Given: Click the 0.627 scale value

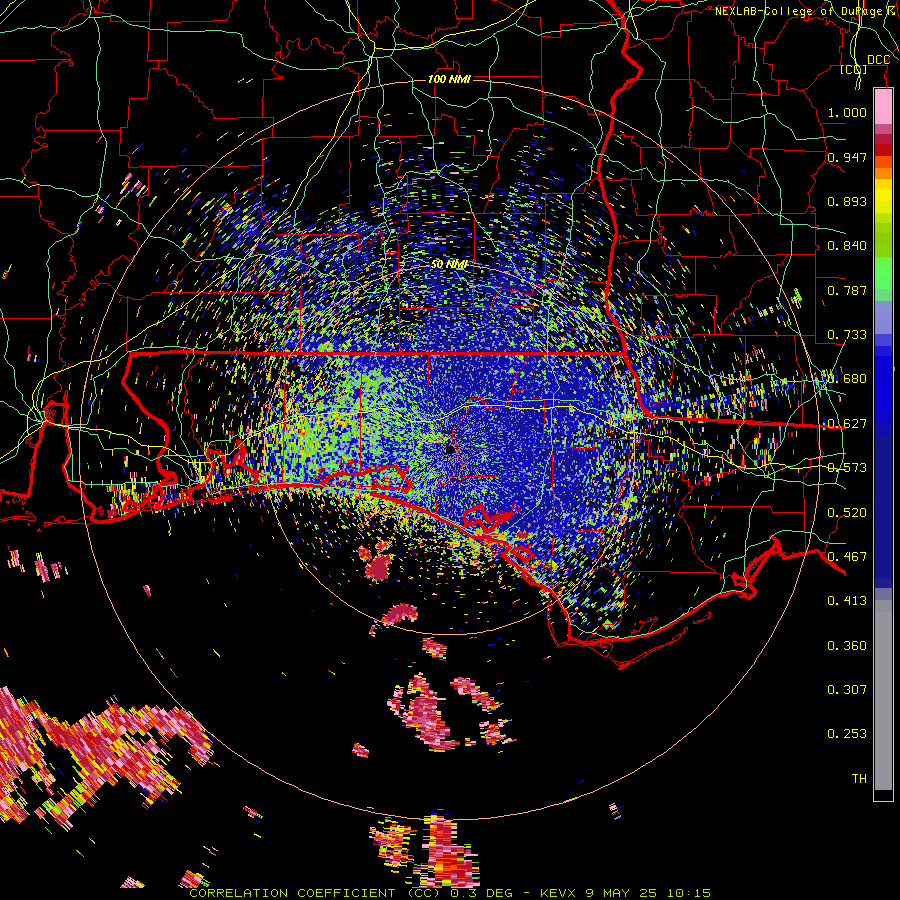Looking at the screenshot, I should pyautogui.click(x=847, y=424).
